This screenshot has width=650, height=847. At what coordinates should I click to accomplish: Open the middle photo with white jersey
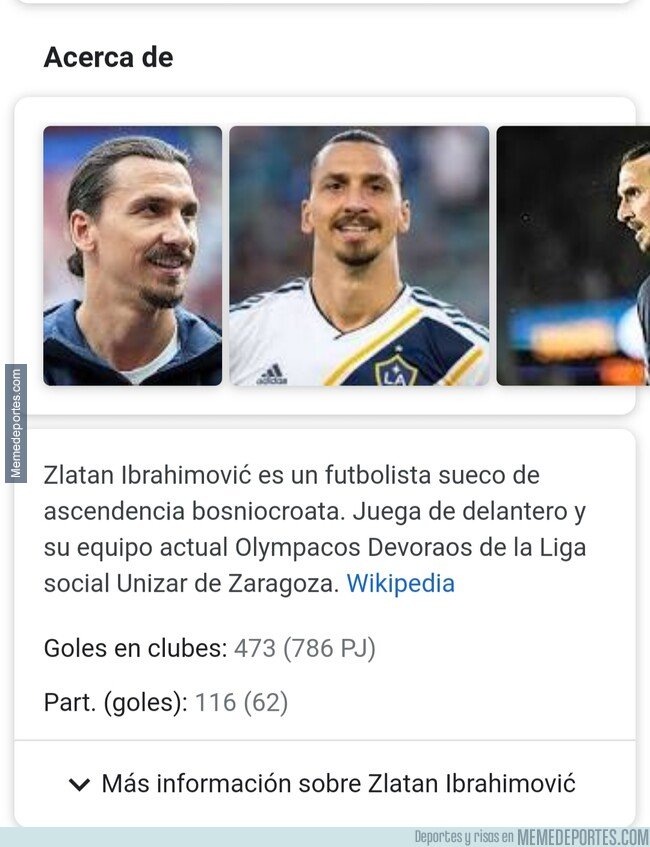coord(359,256)
